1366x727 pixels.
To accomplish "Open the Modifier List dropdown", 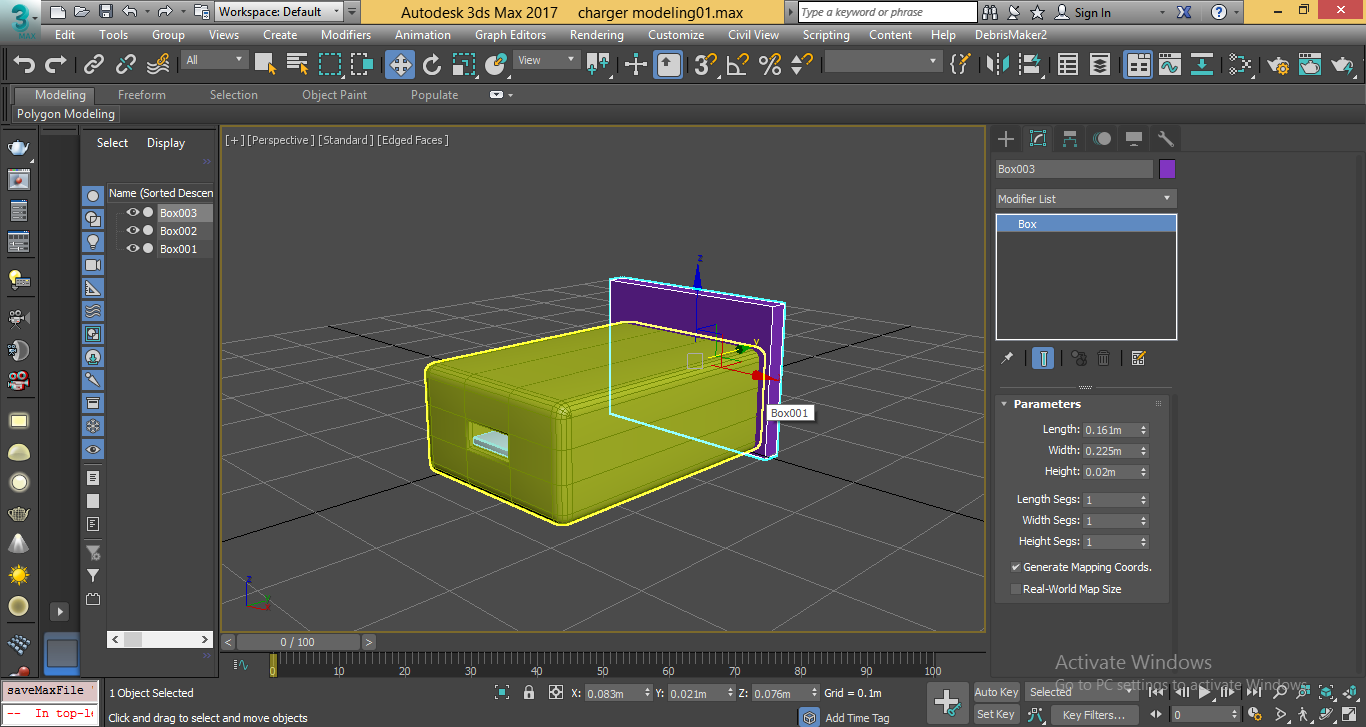I will (x=1086, y=198).
